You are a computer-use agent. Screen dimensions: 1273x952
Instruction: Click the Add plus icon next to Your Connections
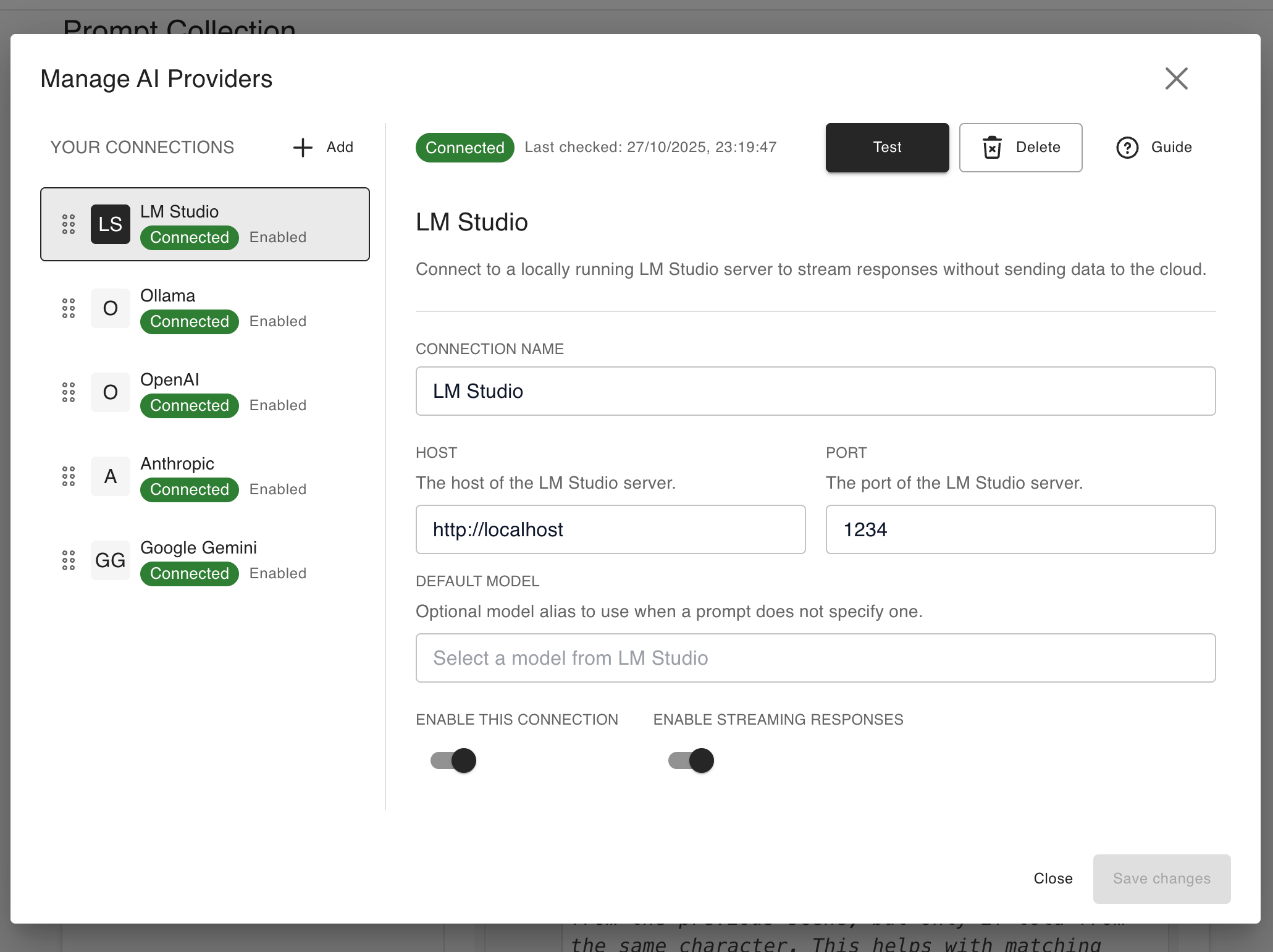coord(302,147)
